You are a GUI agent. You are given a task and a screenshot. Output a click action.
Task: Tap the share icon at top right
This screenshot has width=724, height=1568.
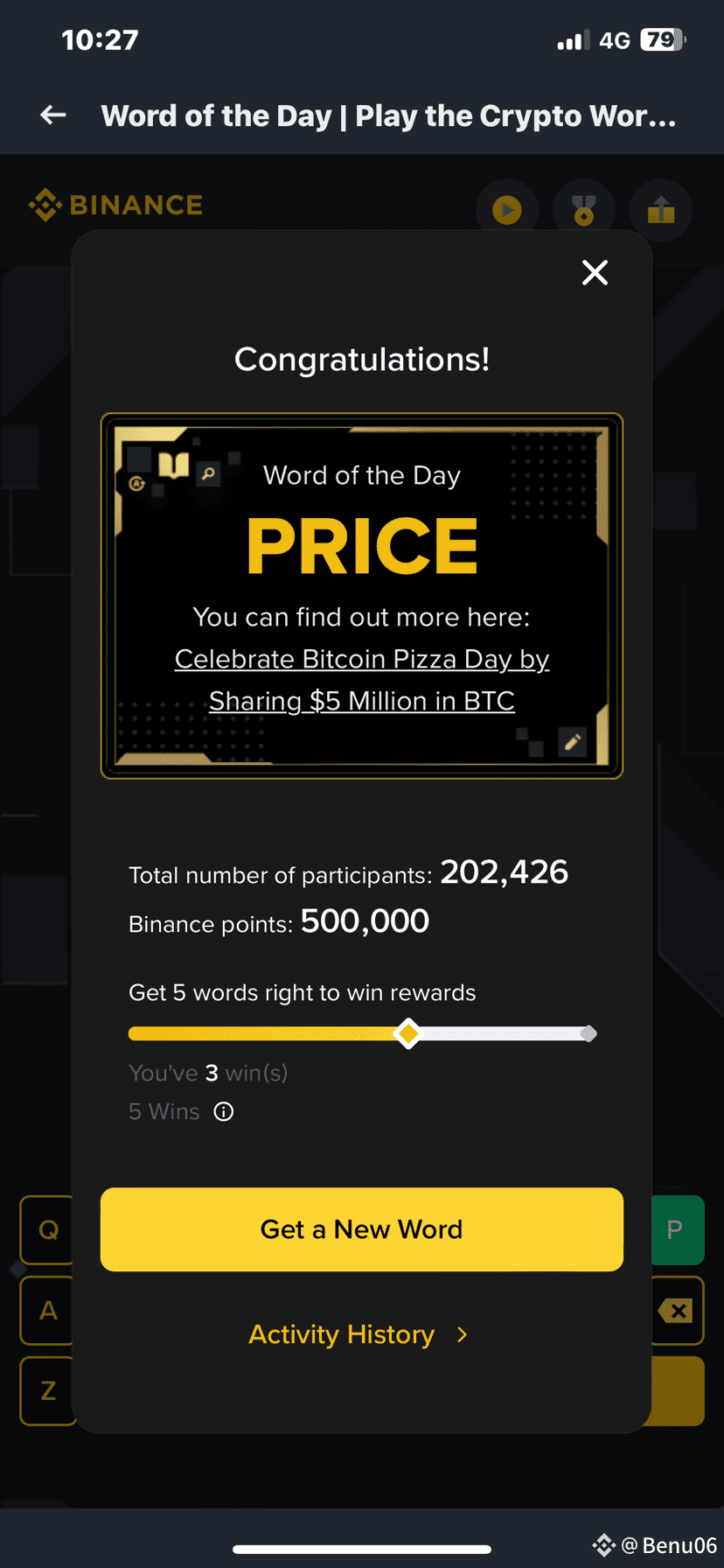[660, 210]
